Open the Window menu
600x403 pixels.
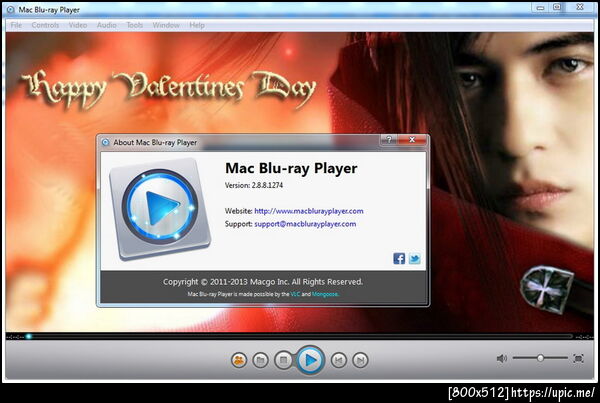click(166, 25)
